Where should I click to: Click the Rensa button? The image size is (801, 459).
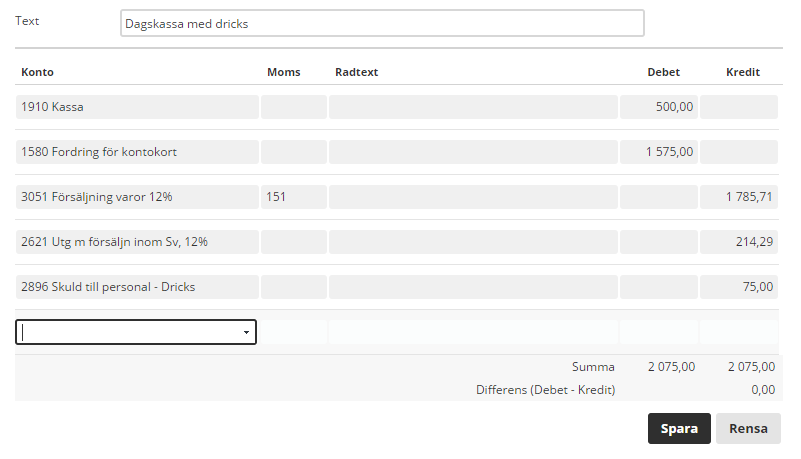pyautogui.click(x=748, y=428)
